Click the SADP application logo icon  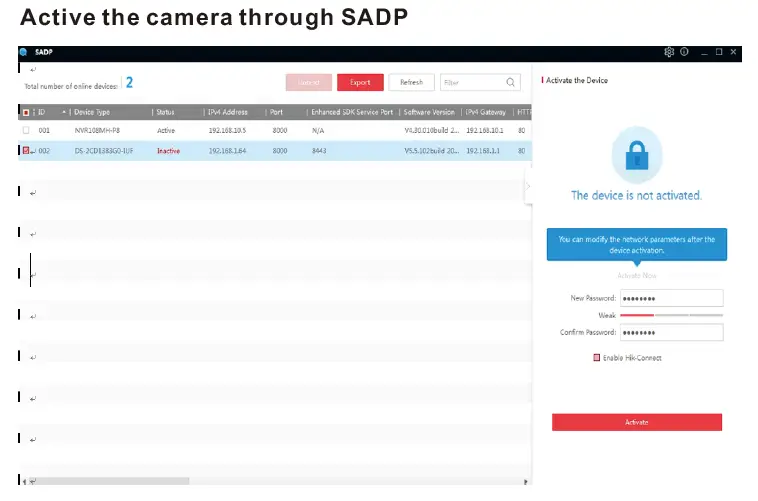pos(23,52)
